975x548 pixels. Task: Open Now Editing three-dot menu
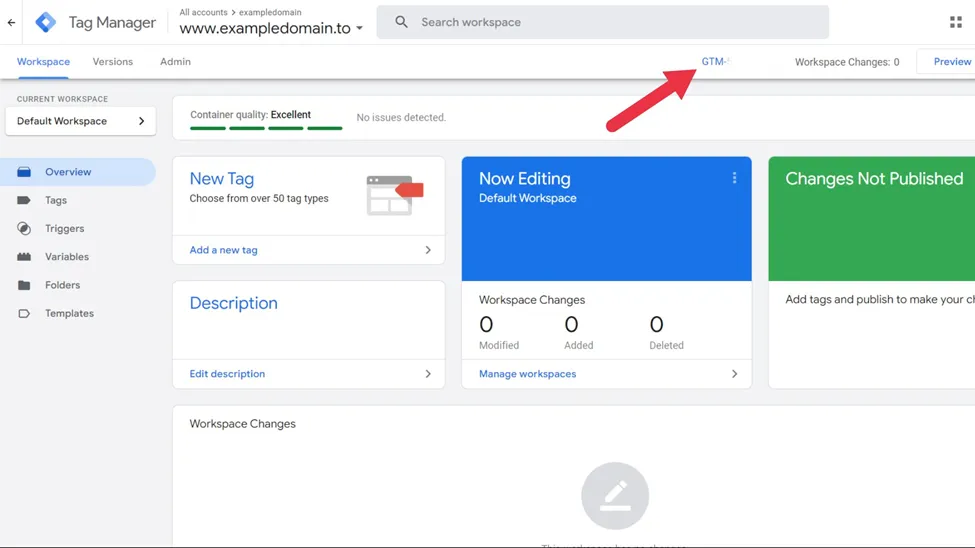coord(734,179)
